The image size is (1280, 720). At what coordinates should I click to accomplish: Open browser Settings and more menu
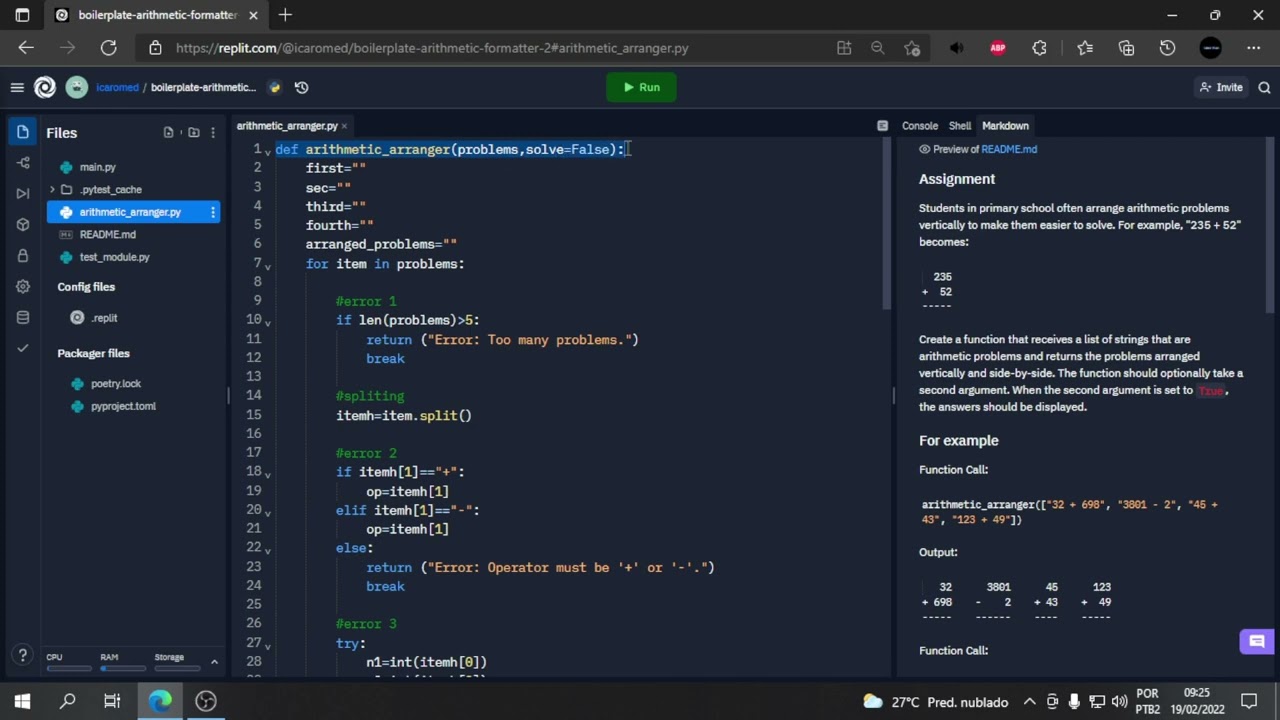click(x=1254, y=47)
